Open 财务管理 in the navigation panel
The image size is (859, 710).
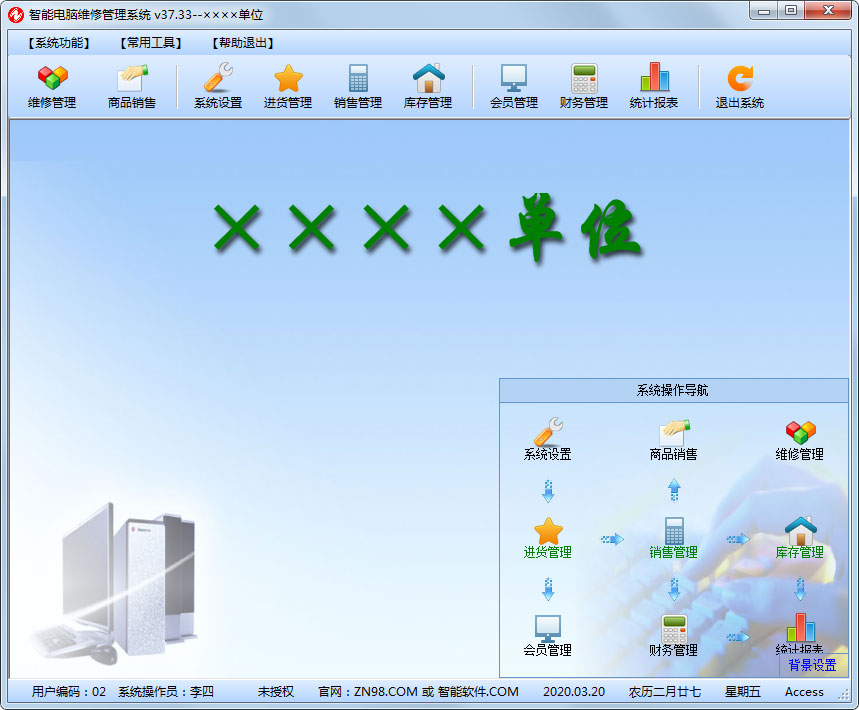[x=673, y=635]
